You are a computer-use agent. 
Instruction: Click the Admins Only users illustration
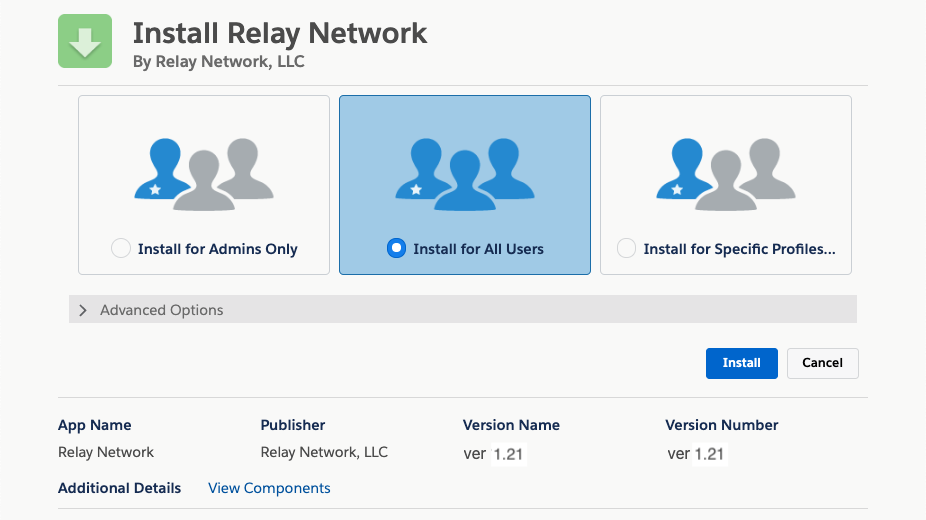(204, 174)
